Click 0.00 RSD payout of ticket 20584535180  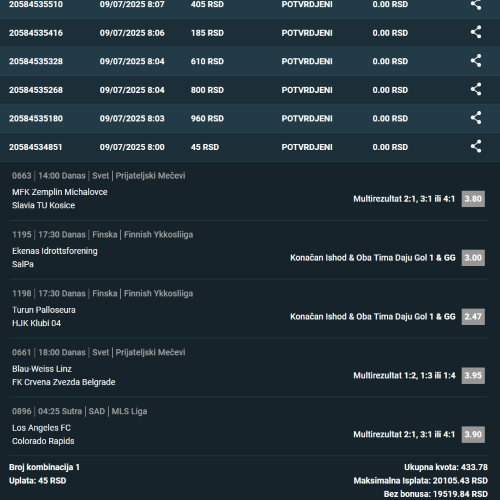pos(390,118)
